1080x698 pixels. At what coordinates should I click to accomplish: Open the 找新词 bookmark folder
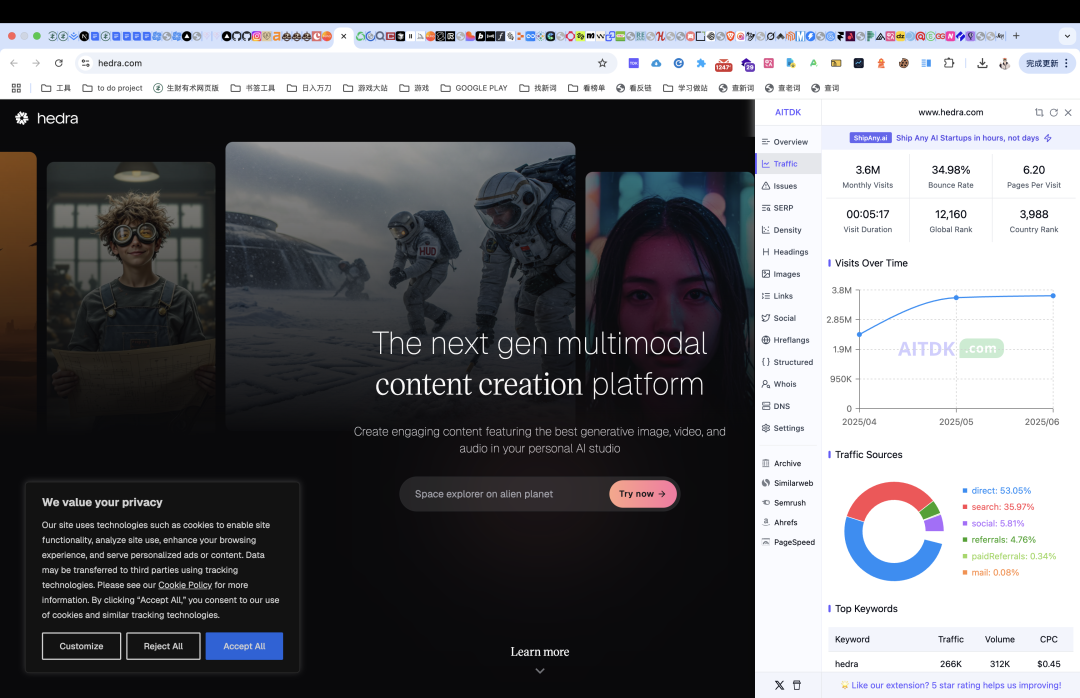(538, 88)
